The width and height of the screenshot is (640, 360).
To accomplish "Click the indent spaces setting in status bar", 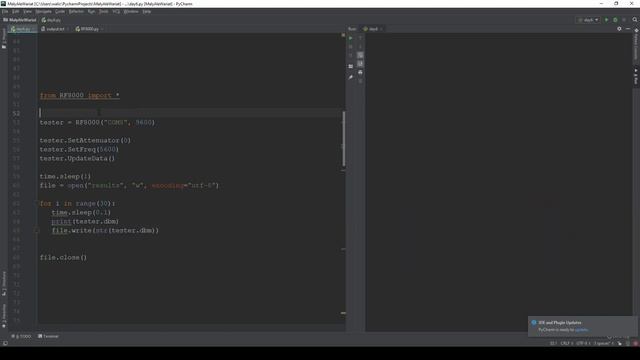I will [603, 343].
